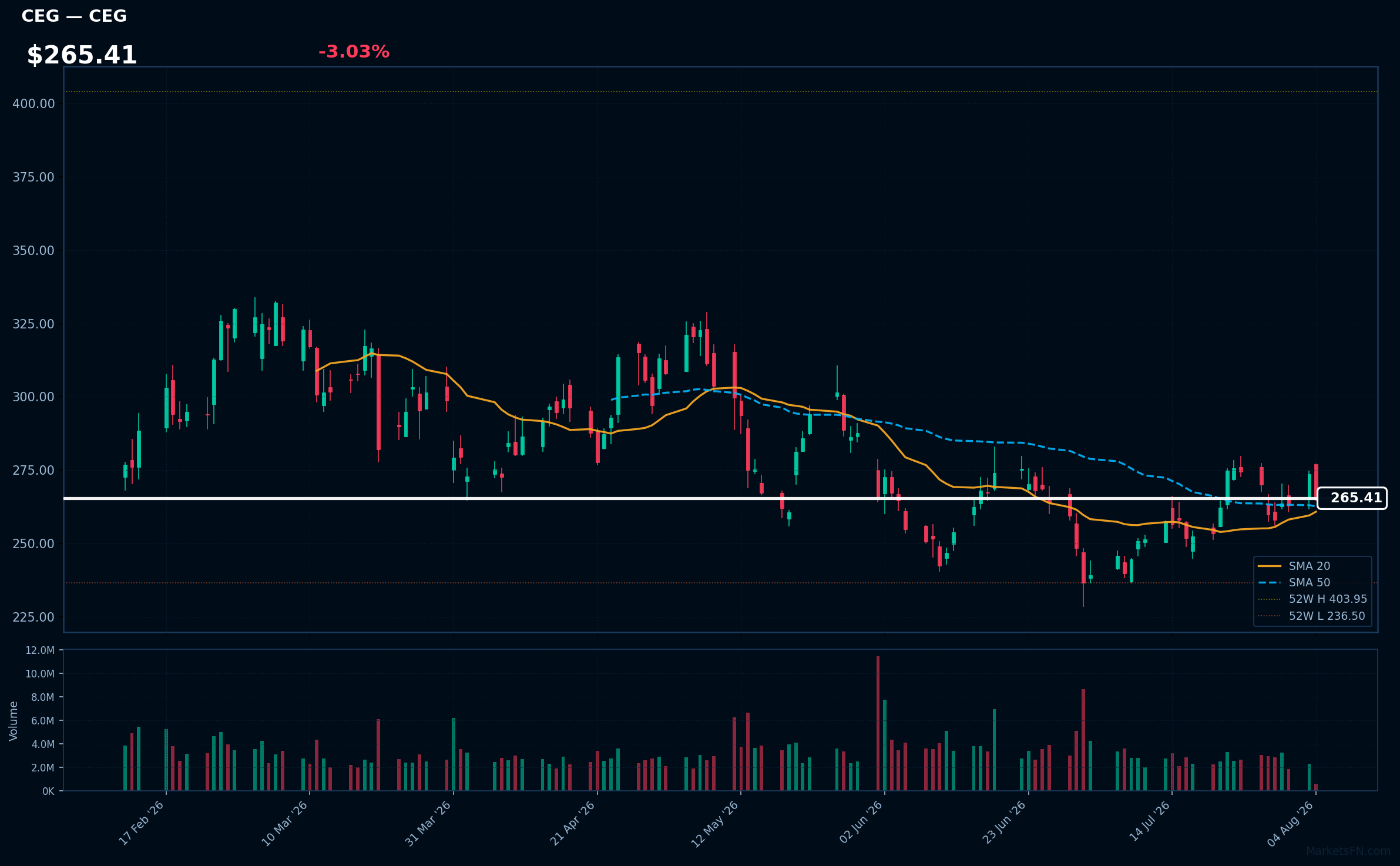Click the 265.41 price tag on right edge

point(1352,498)
